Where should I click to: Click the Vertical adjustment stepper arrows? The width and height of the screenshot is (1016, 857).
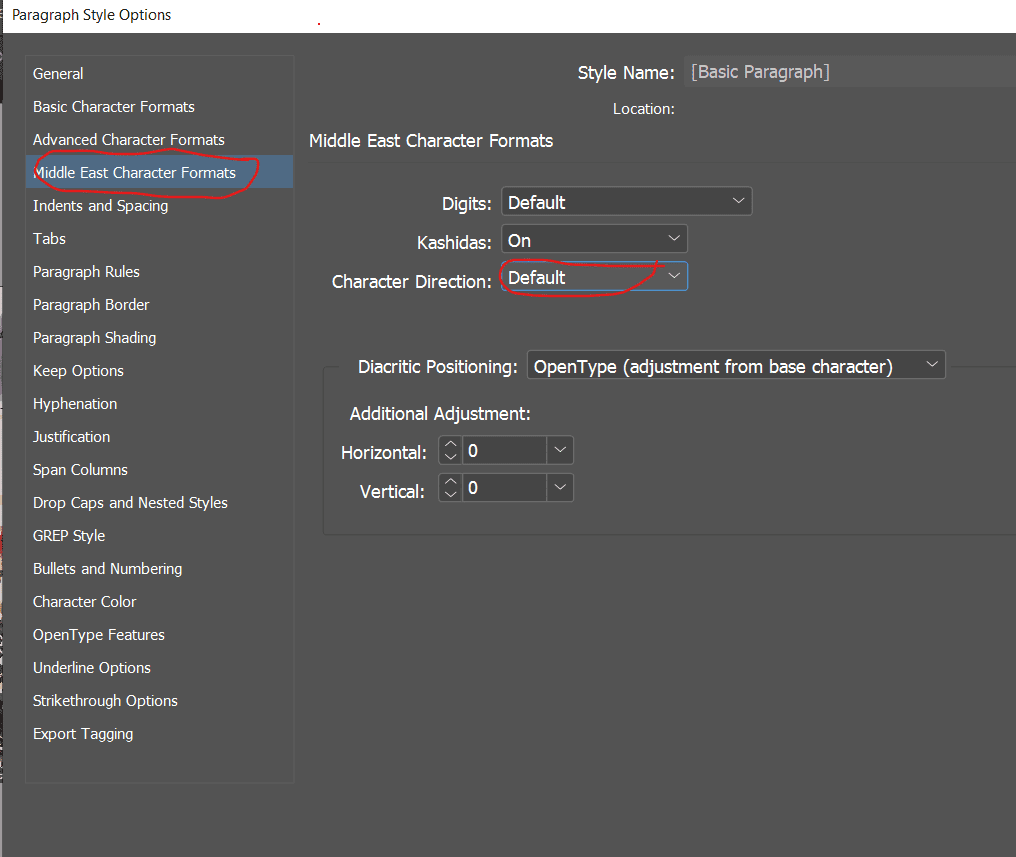[450, 488]
